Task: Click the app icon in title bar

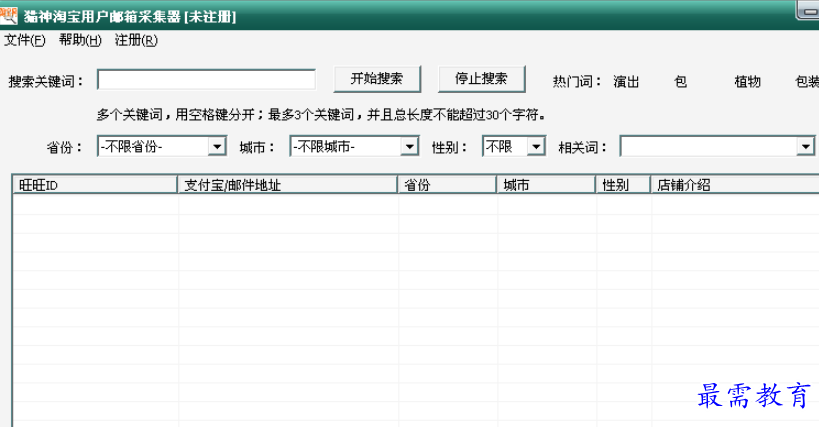Action: click(x=8, y=16)
